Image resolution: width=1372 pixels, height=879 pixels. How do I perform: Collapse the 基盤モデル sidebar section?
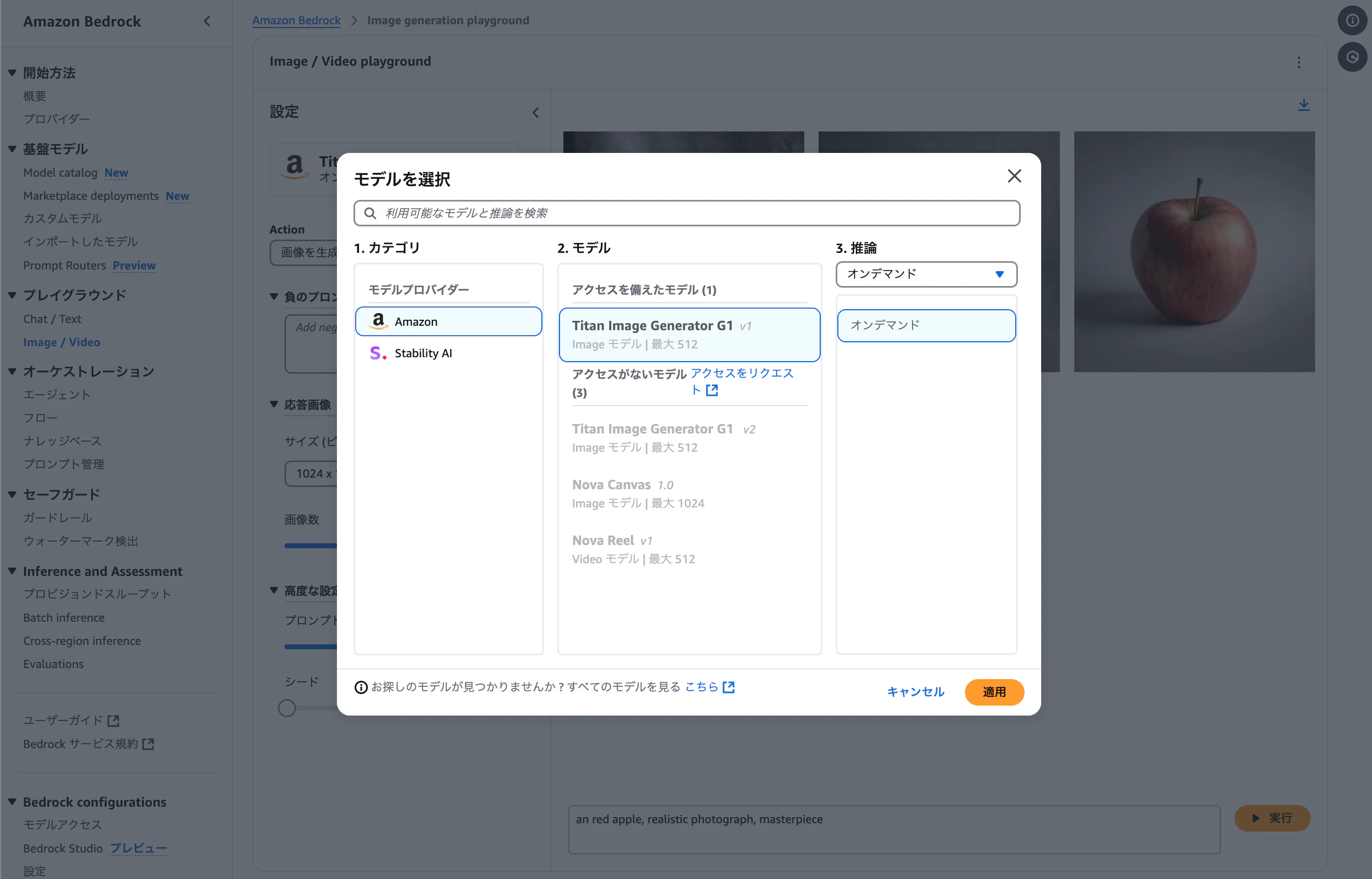(x=12, y=149)
